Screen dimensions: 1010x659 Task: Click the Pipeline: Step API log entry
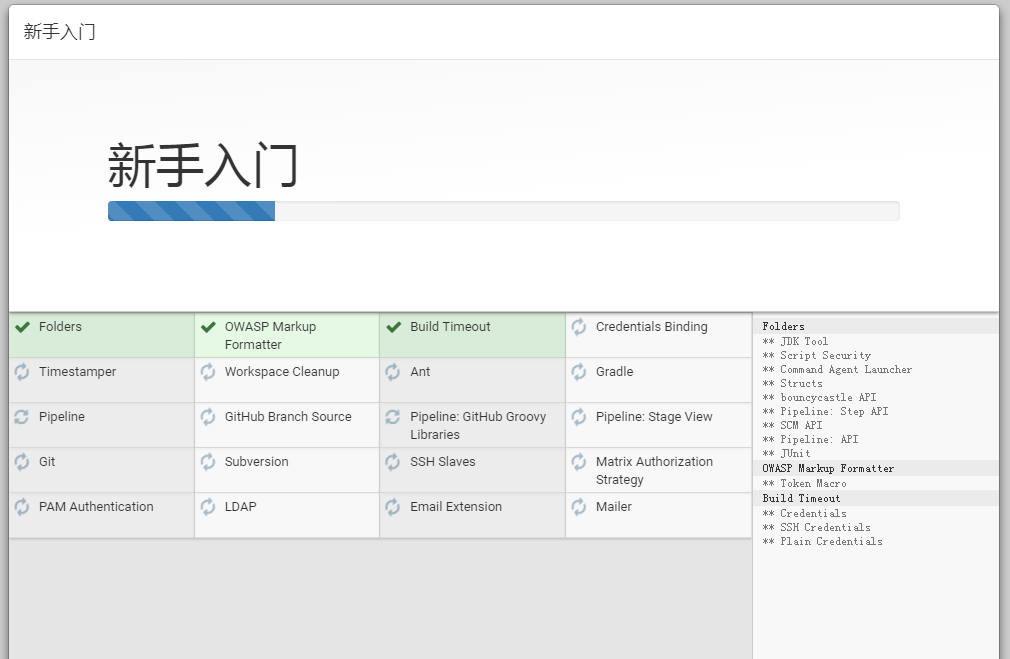825,412
